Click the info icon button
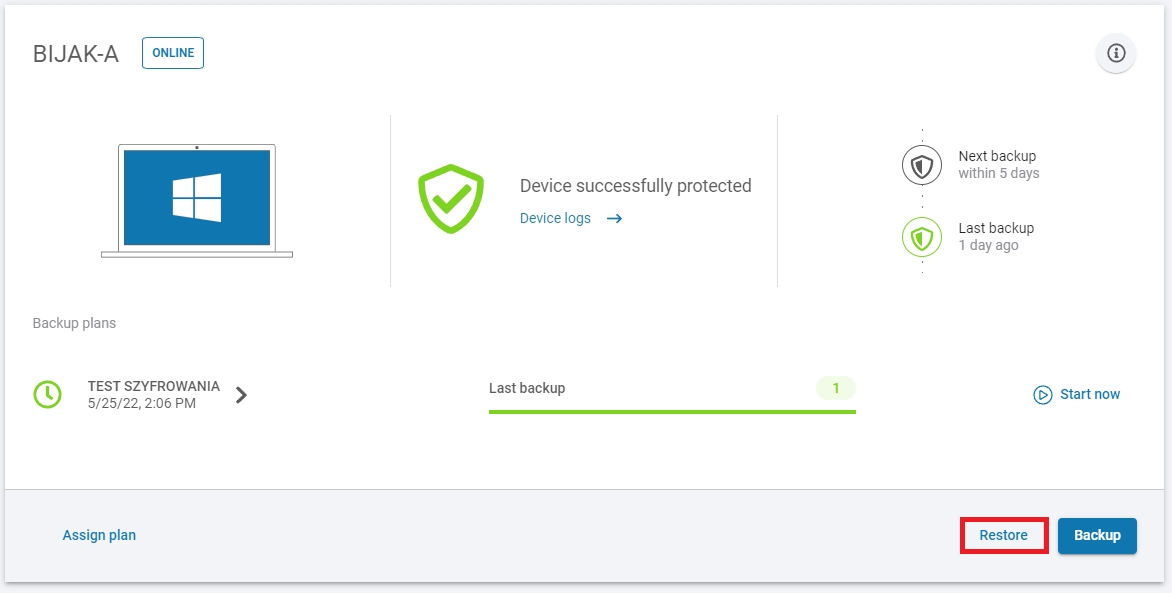 [1116, 53]
